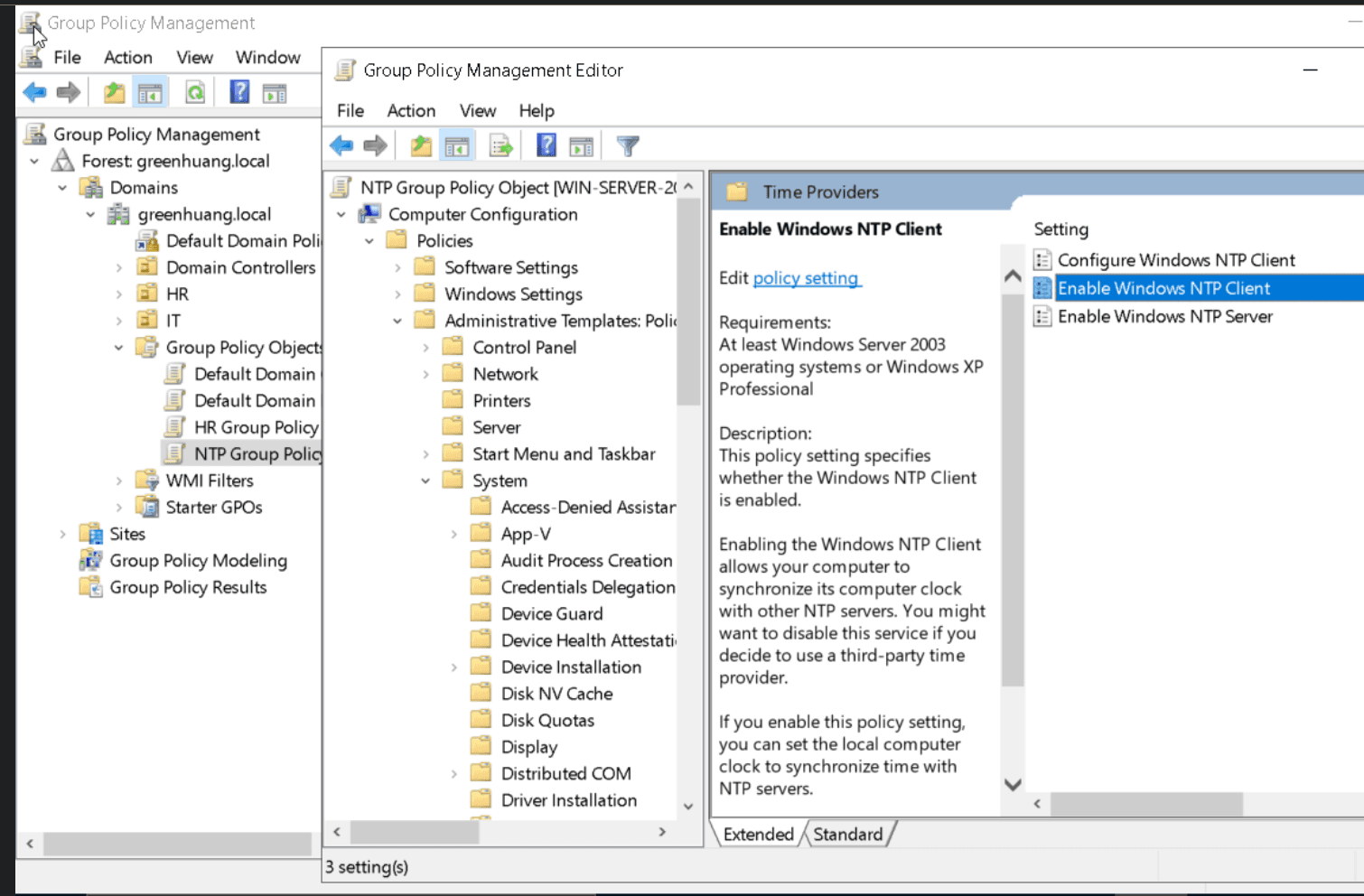Click Configure Windows NTP Client setting icon
Screen dimensions: 1364x896
pos(1042,260)
